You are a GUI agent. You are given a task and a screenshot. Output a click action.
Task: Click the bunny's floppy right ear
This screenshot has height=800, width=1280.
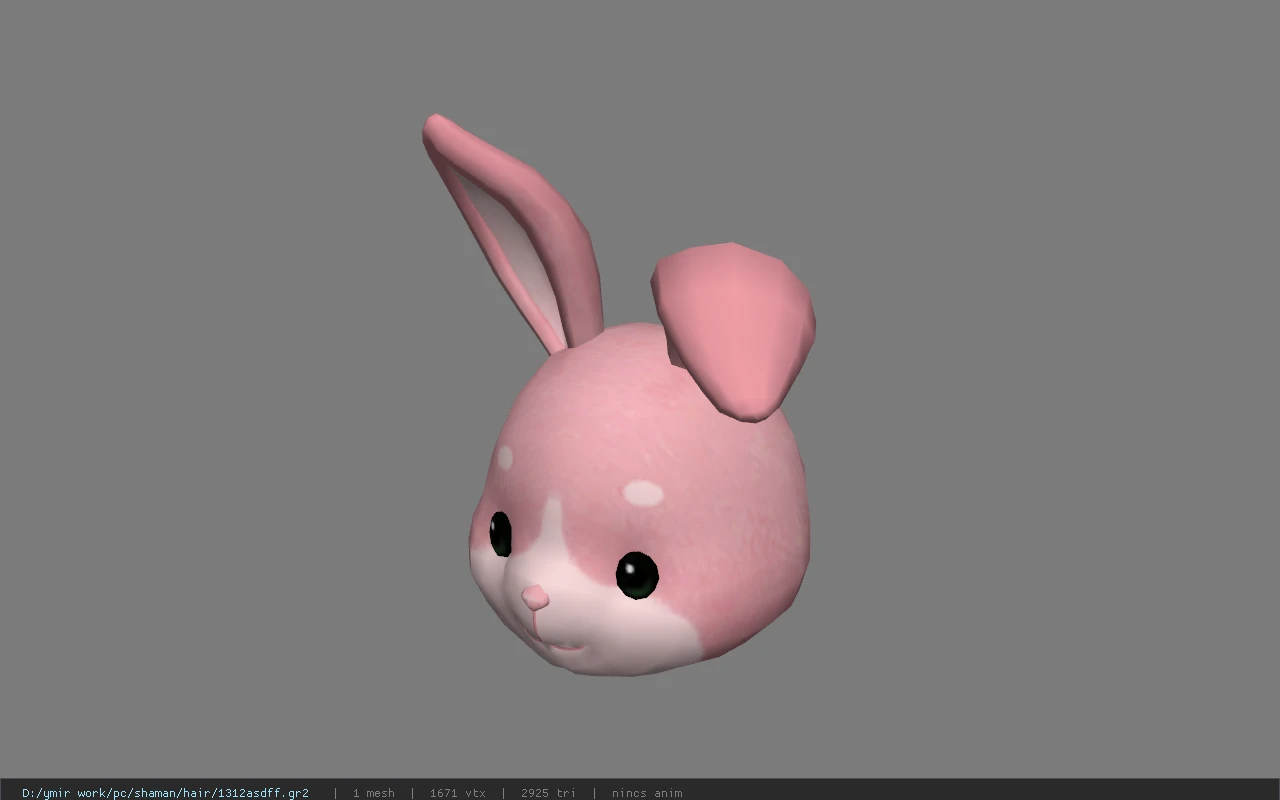[735, 328]
